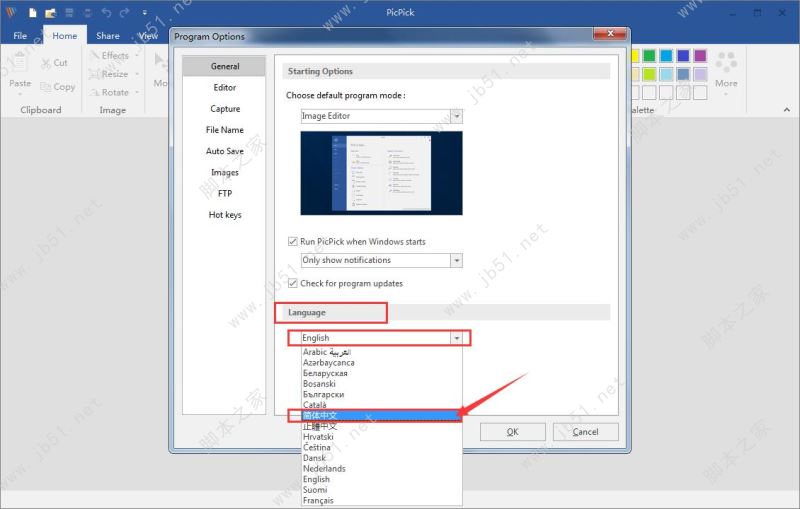Select 简体中文 in the language list
This screenshot has width=800, height=509.
tap(381, 416)
